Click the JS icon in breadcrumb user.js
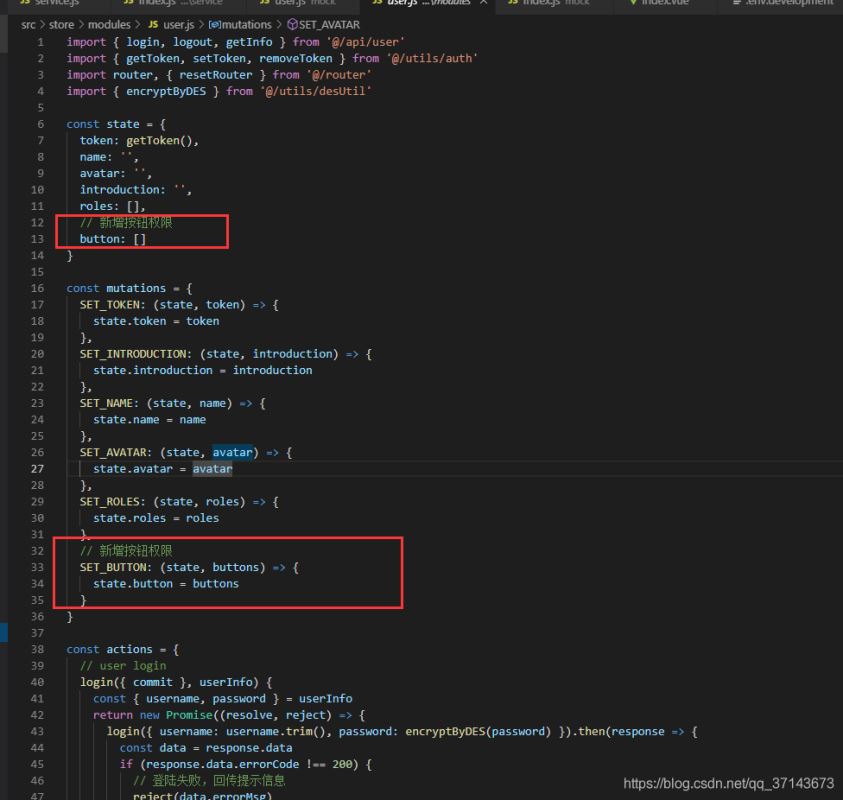Viewport: 843px width, 800px height. (x=153, y=24)
